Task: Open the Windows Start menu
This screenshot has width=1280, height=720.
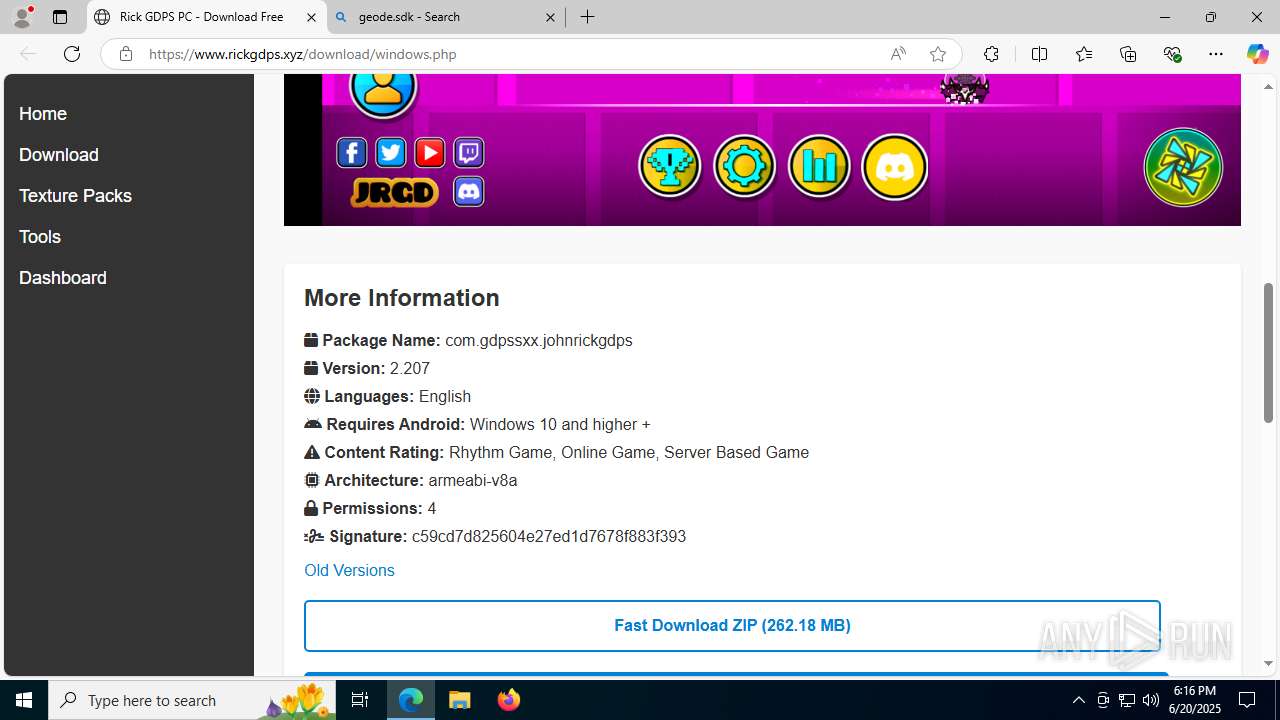Action: pos(24,700)
